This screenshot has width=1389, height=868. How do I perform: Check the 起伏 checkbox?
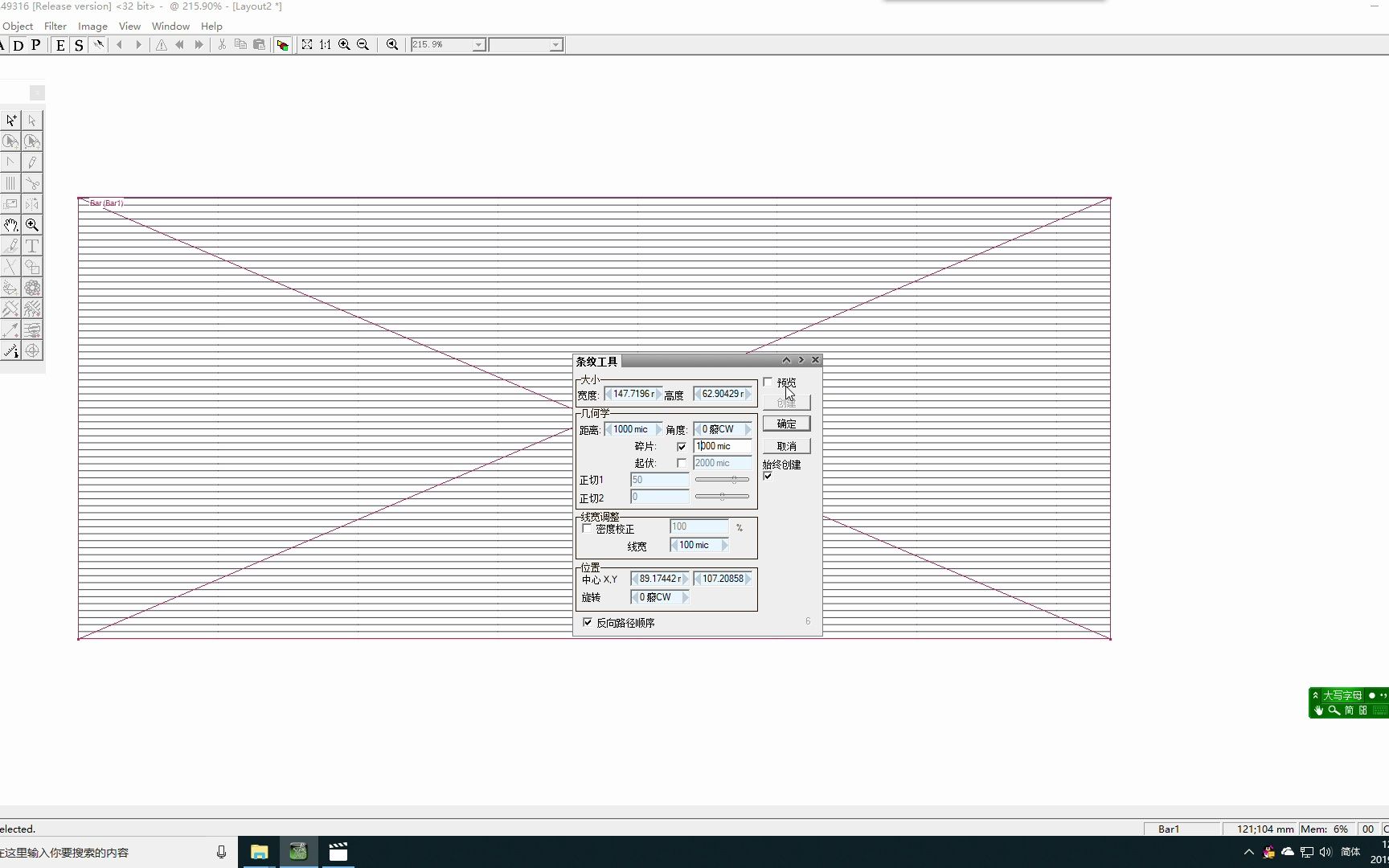click(682, 464)
